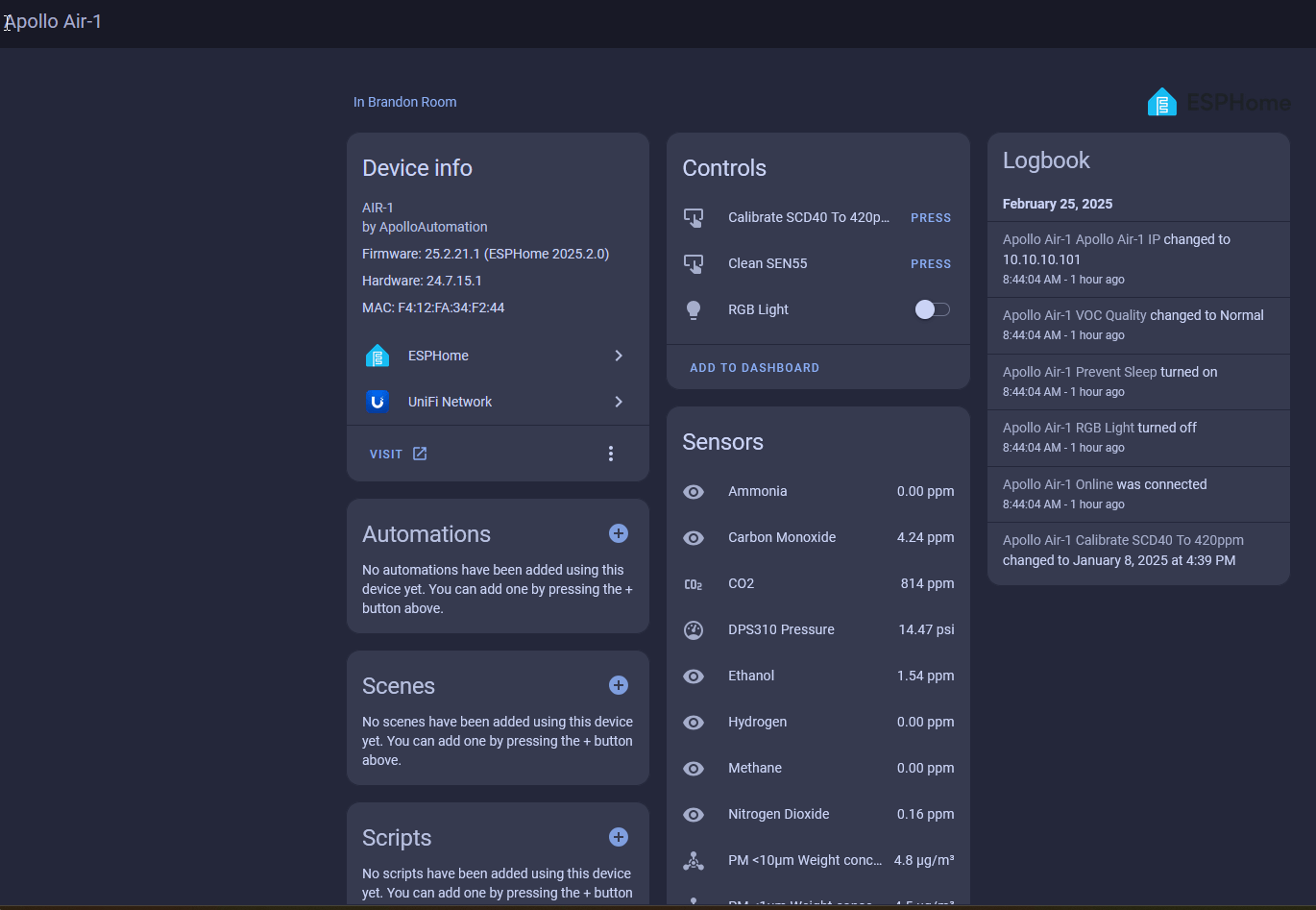The image size is (1316, 910).
Task: Click the eye icon beside Carbon Monoxide
Action: [694, 537]
